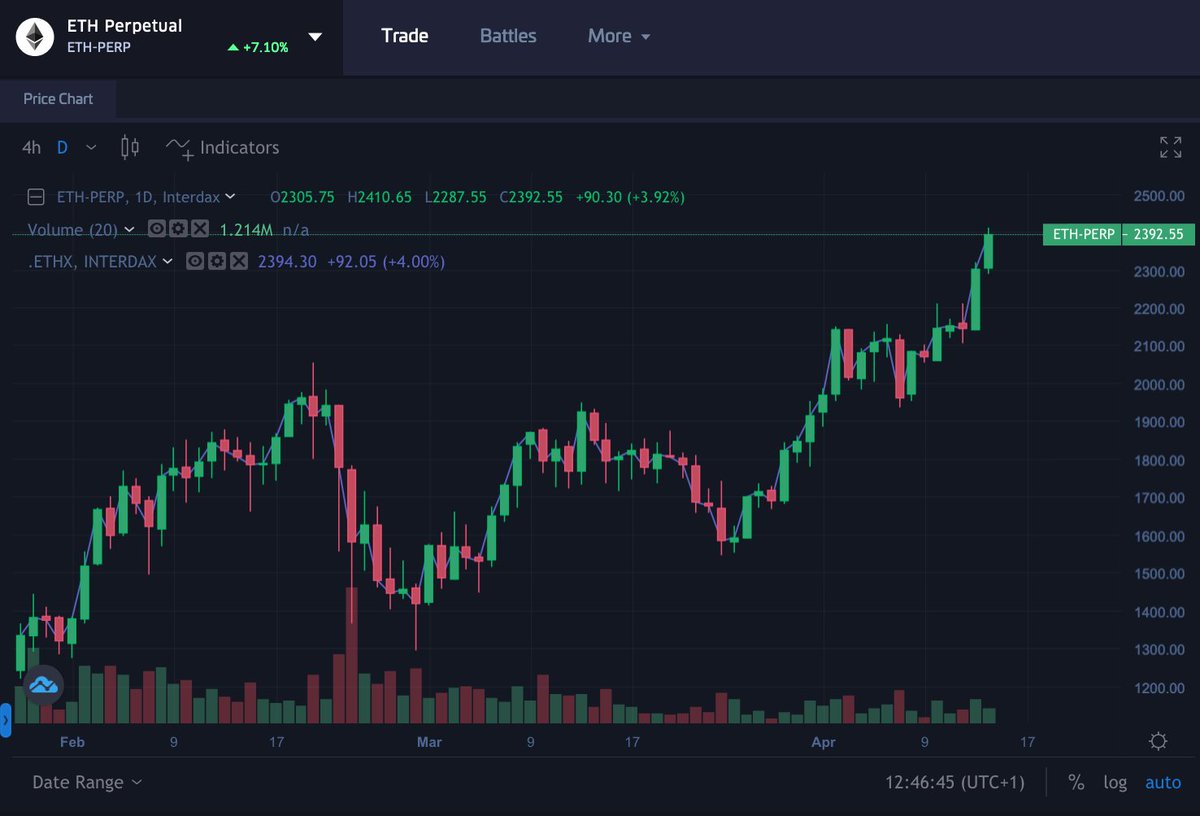Screen dimensions: 1200x816
Task: Click the +7.10% change indicator
Action: pyautogui.click(x=258, y=47)
